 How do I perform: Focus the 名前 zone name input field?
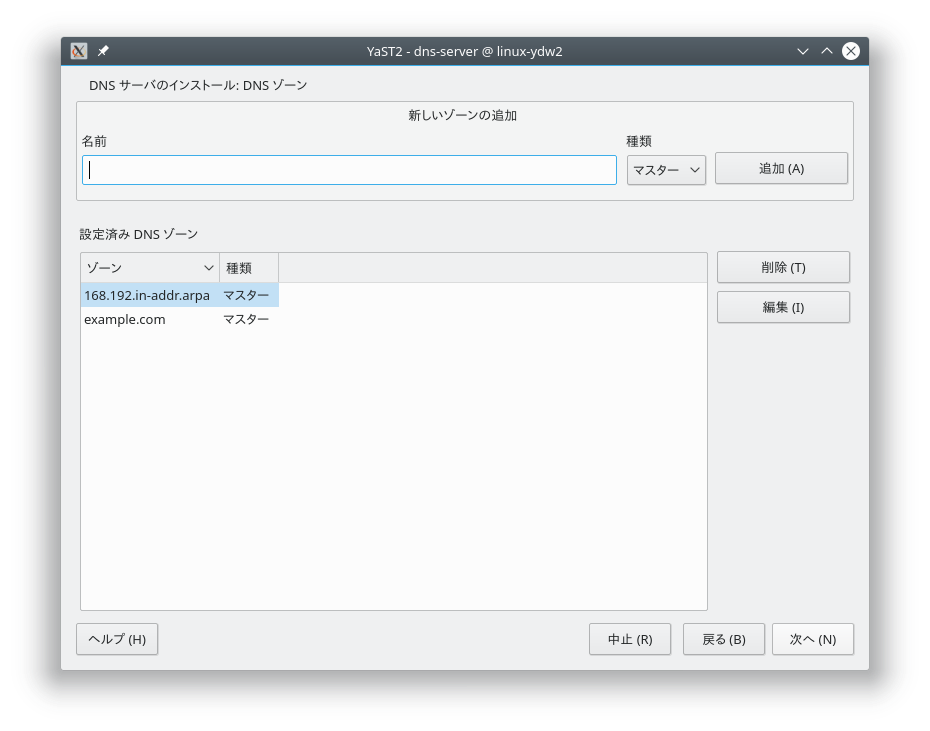tap(349, 170)
